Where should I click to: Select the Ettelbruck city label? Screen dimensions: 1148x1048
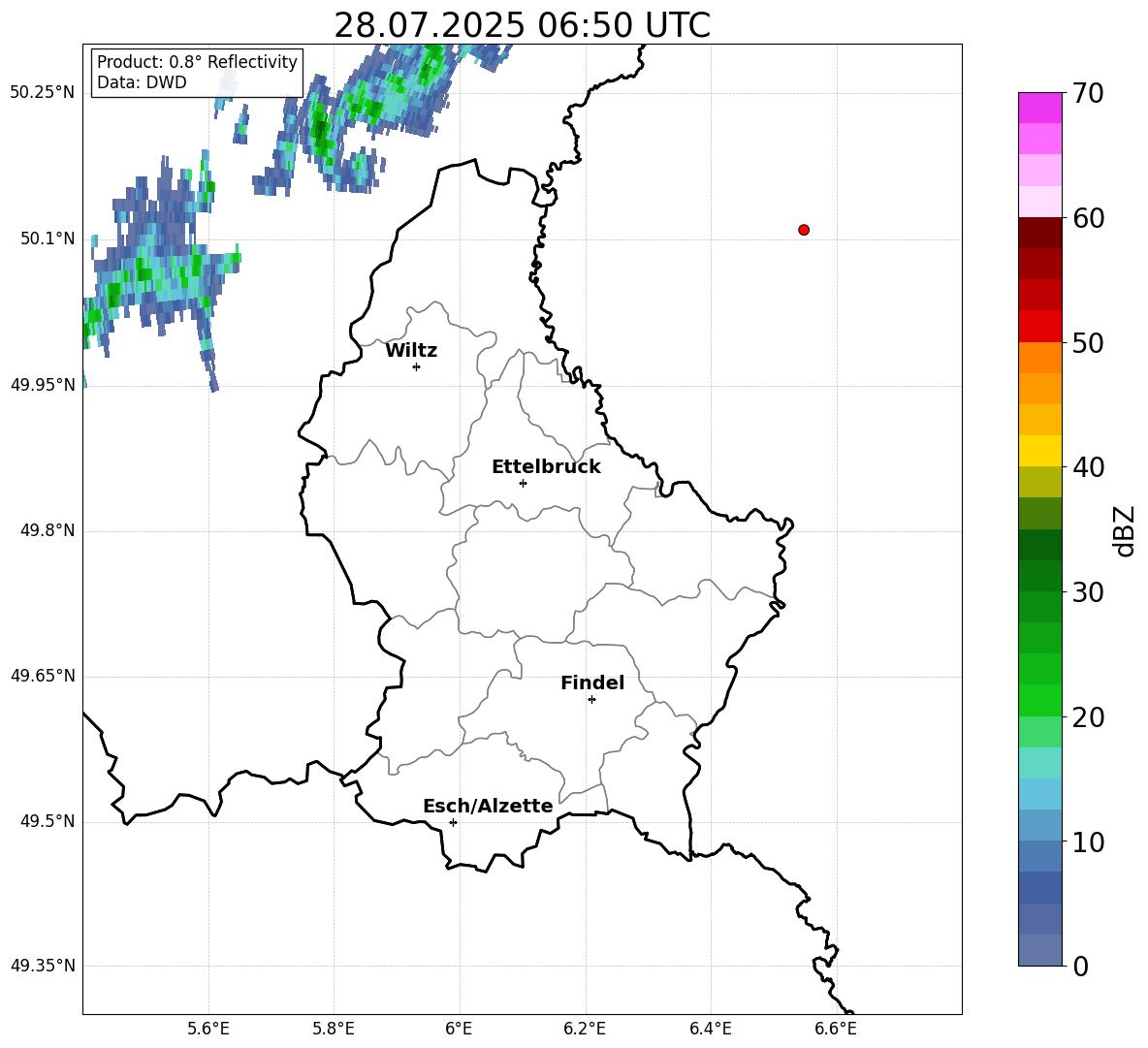pyautogui.click(x=546, y=467)
